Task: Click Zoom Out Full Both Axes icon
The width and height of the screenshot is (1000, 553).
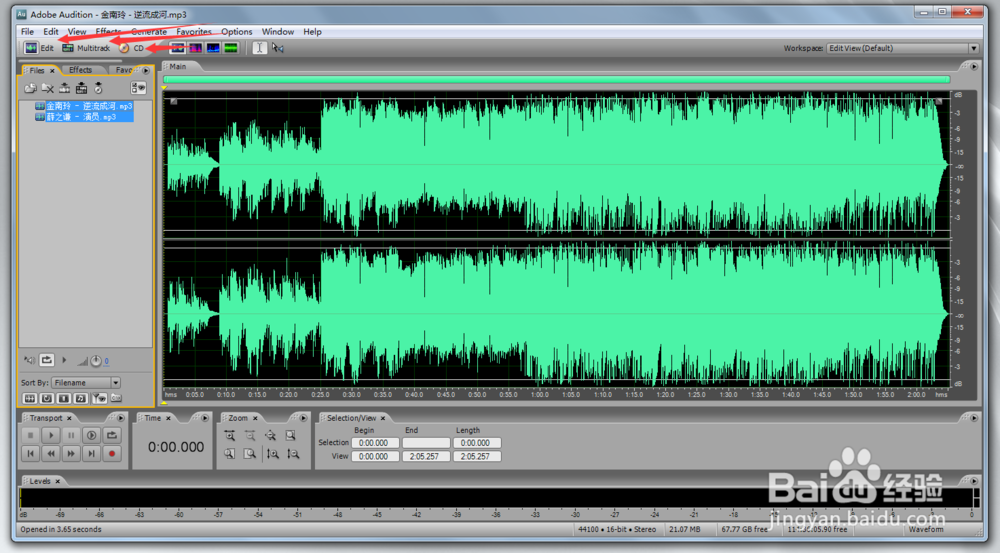Action: (x=270, y=436)
